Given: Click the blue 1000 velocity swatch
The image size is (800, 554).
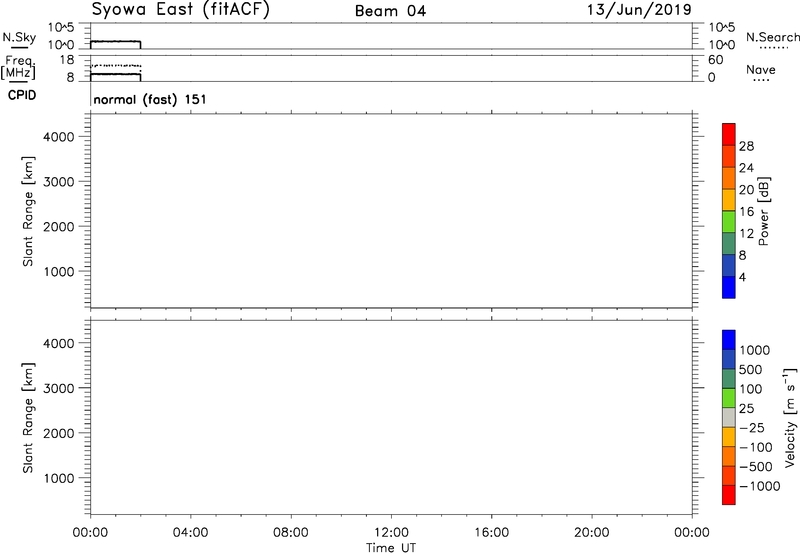Looking at the screenshot, I should click(729, 340).
